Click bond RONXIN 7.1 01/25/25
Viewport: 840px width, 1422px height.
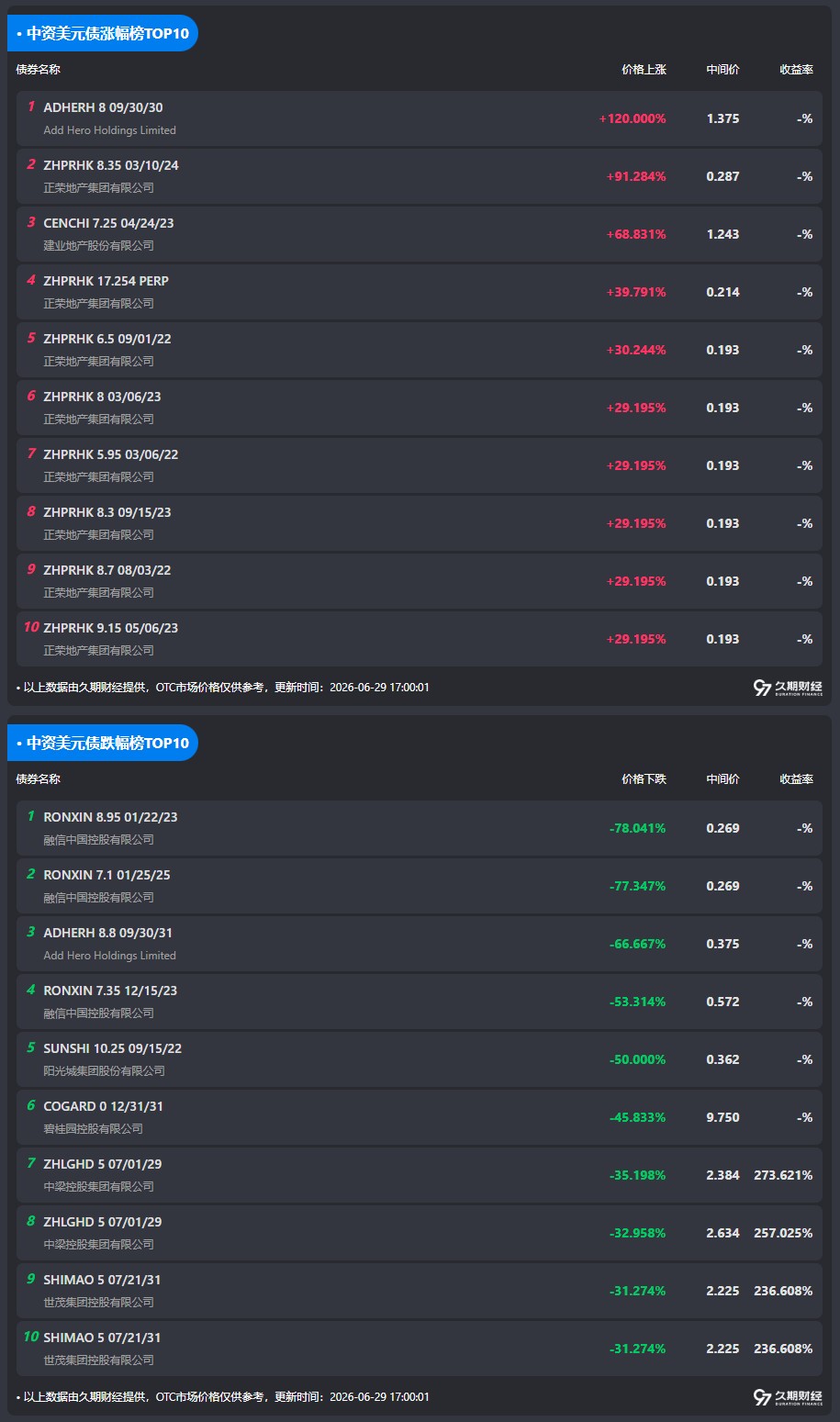(x=106, y=875)
